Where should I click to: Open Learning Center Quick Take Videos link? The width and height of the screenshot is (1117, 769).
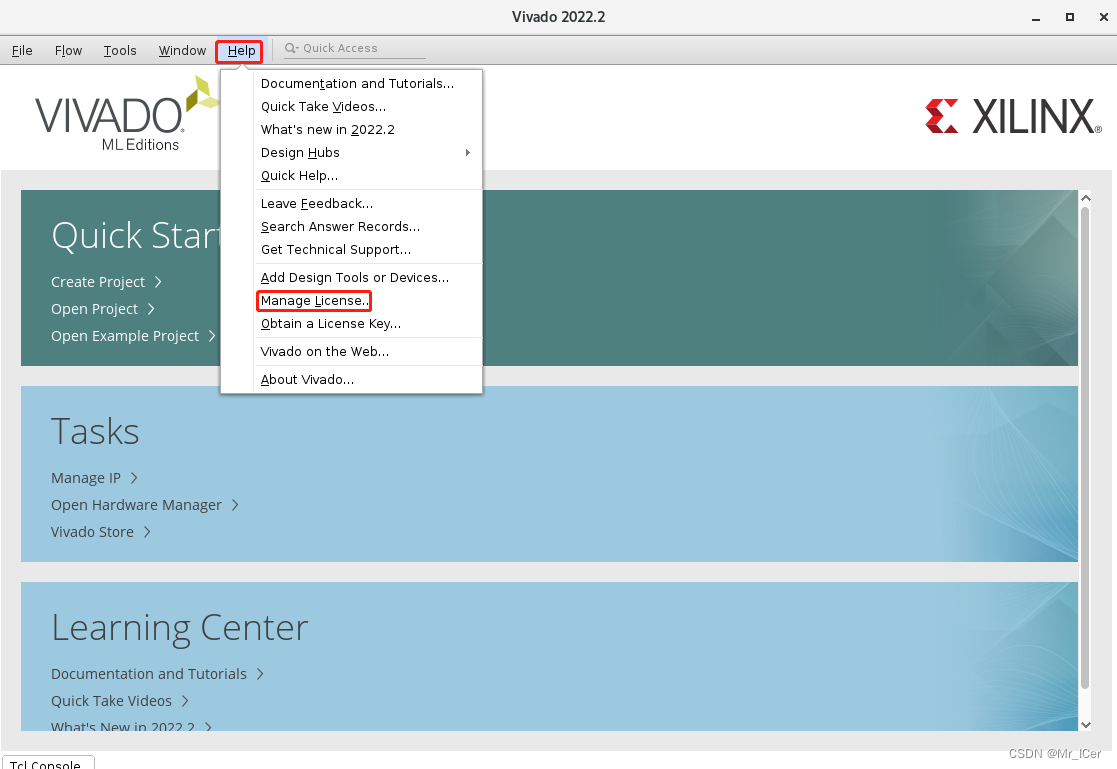(x=111, y=701)
